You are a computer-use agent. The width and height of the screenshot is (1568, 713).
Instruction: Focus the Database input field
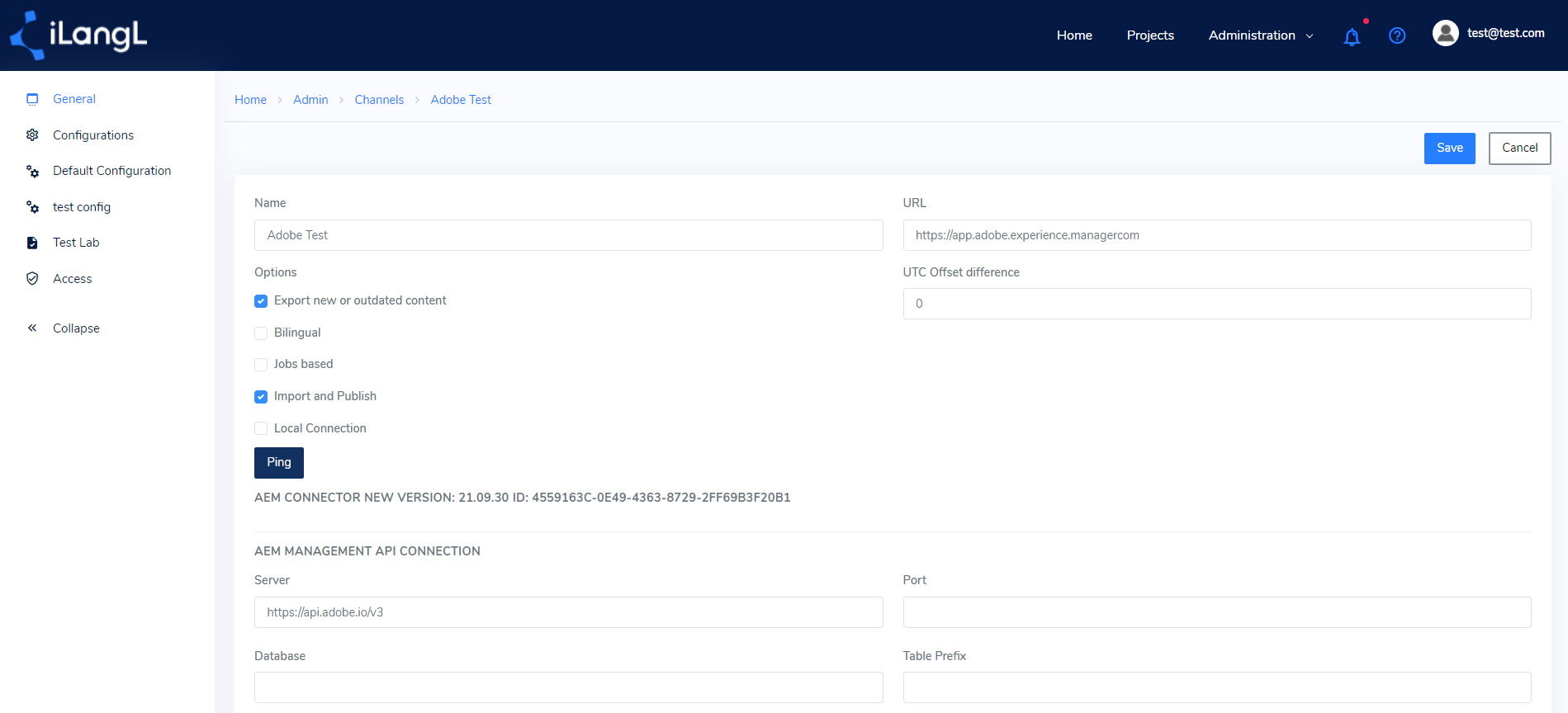point(569,687)
